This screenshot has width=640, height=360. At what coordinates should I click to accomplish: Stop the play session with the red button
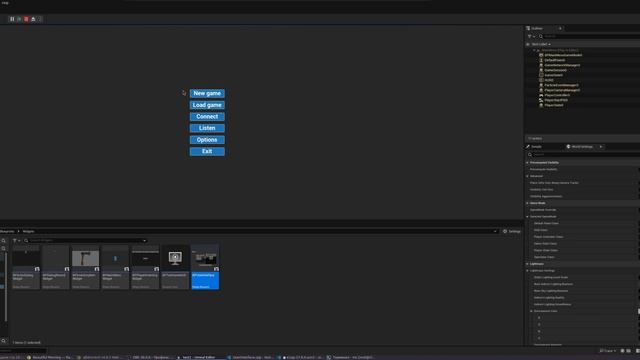tap(26, 19)
